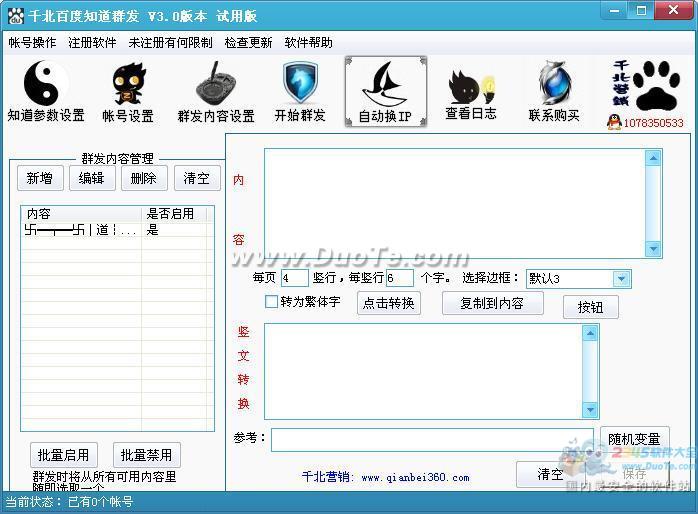The height and width of the screenshot is (514, 698).
Task: Maximize the application window
Action: [x=641, y=11]
